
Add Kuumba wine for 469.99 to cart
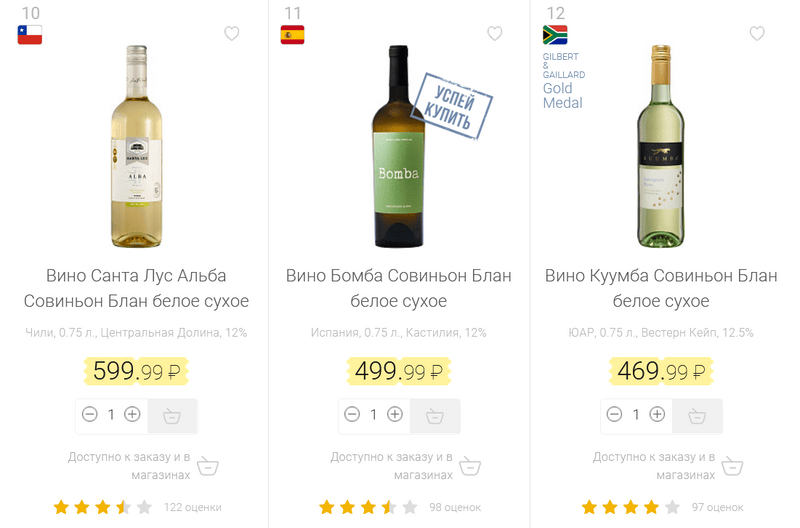(x=697, y=415)
